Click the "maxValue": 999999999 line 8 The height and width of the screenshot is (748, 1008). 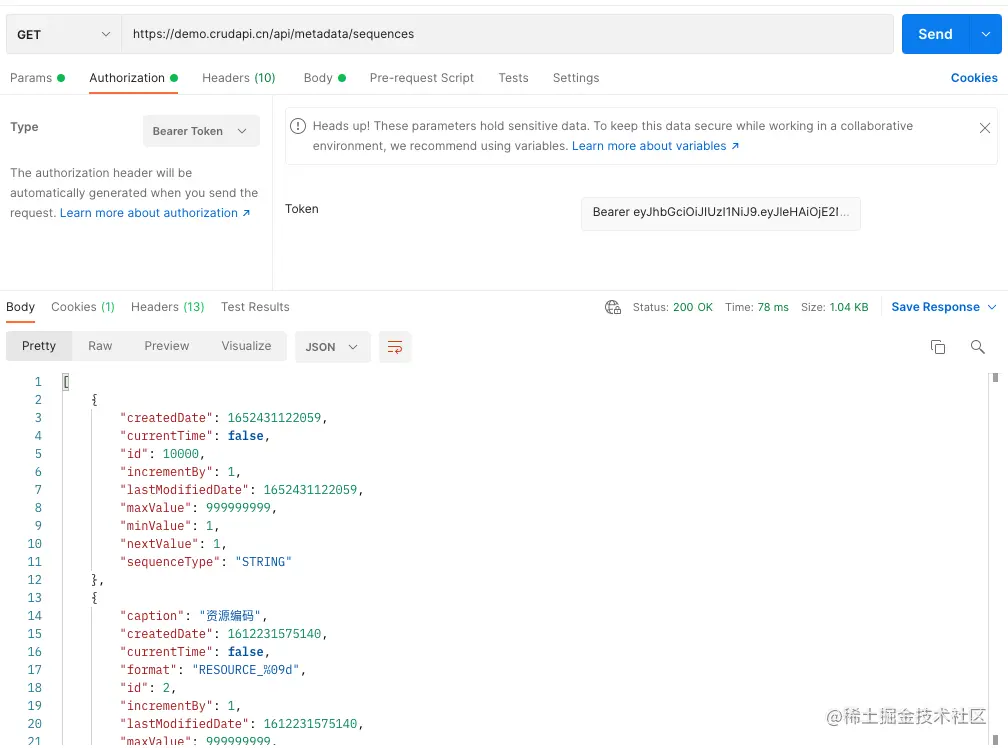pyautogui.click(x=198, y=508)
